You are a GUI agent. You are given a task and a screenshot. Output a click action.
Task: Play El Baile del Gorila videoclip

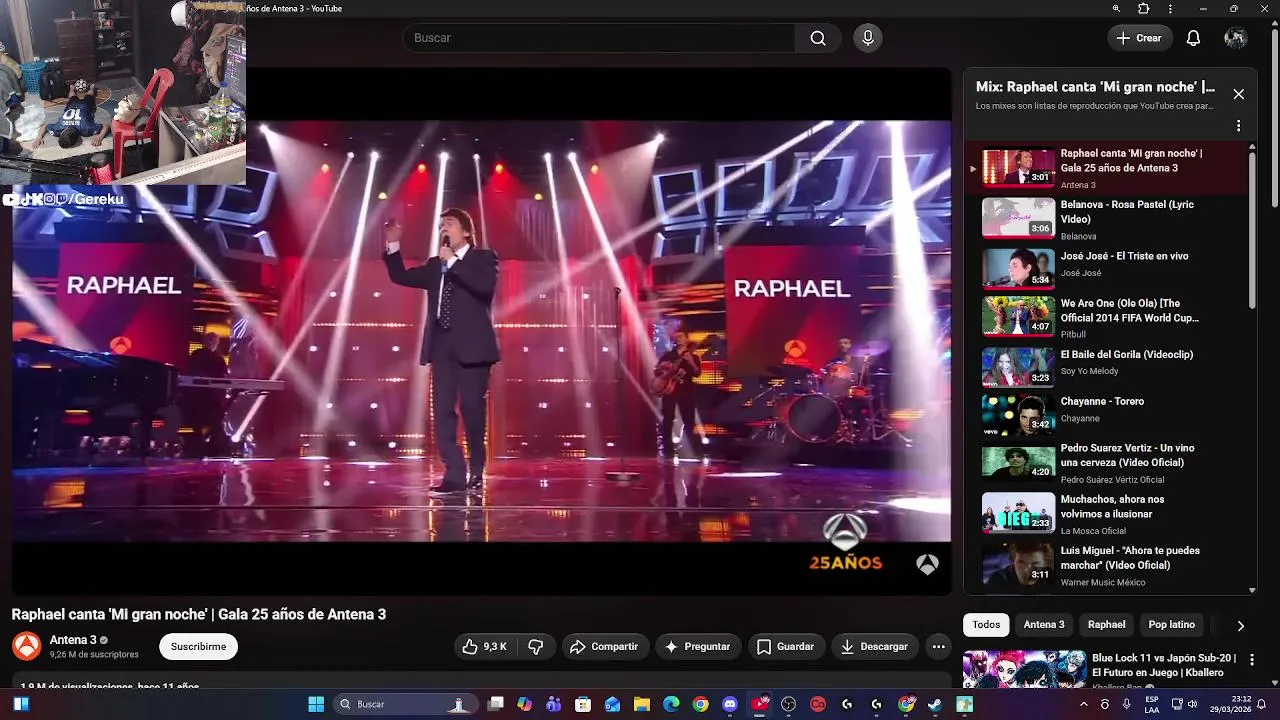click(1107, 365)
